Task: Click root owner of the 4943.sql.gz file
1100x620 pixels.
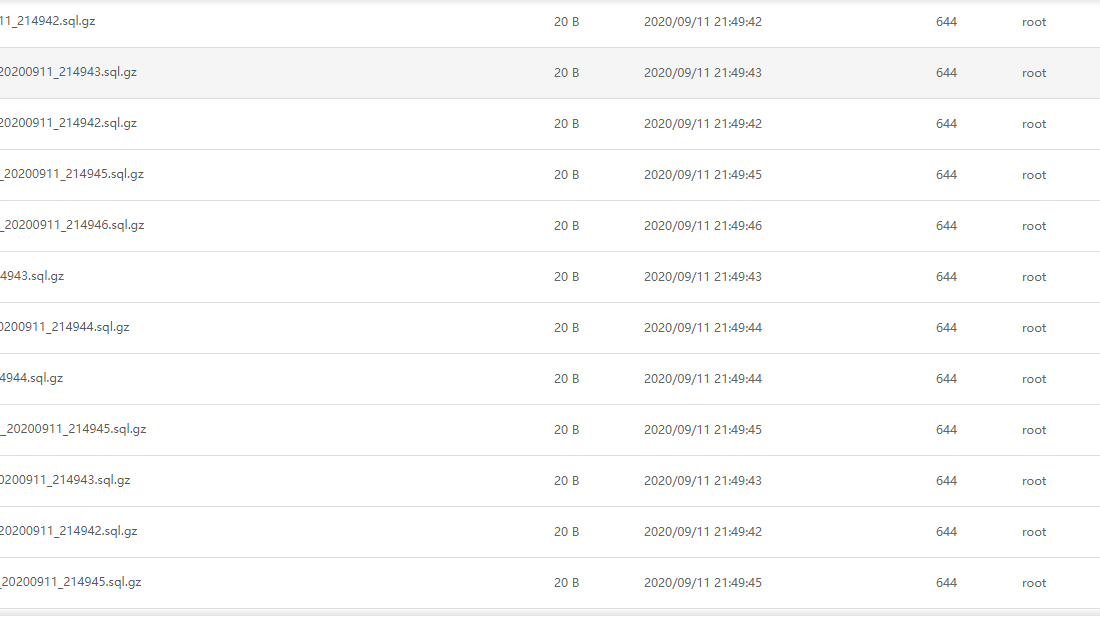Action: pos(1034,277)
